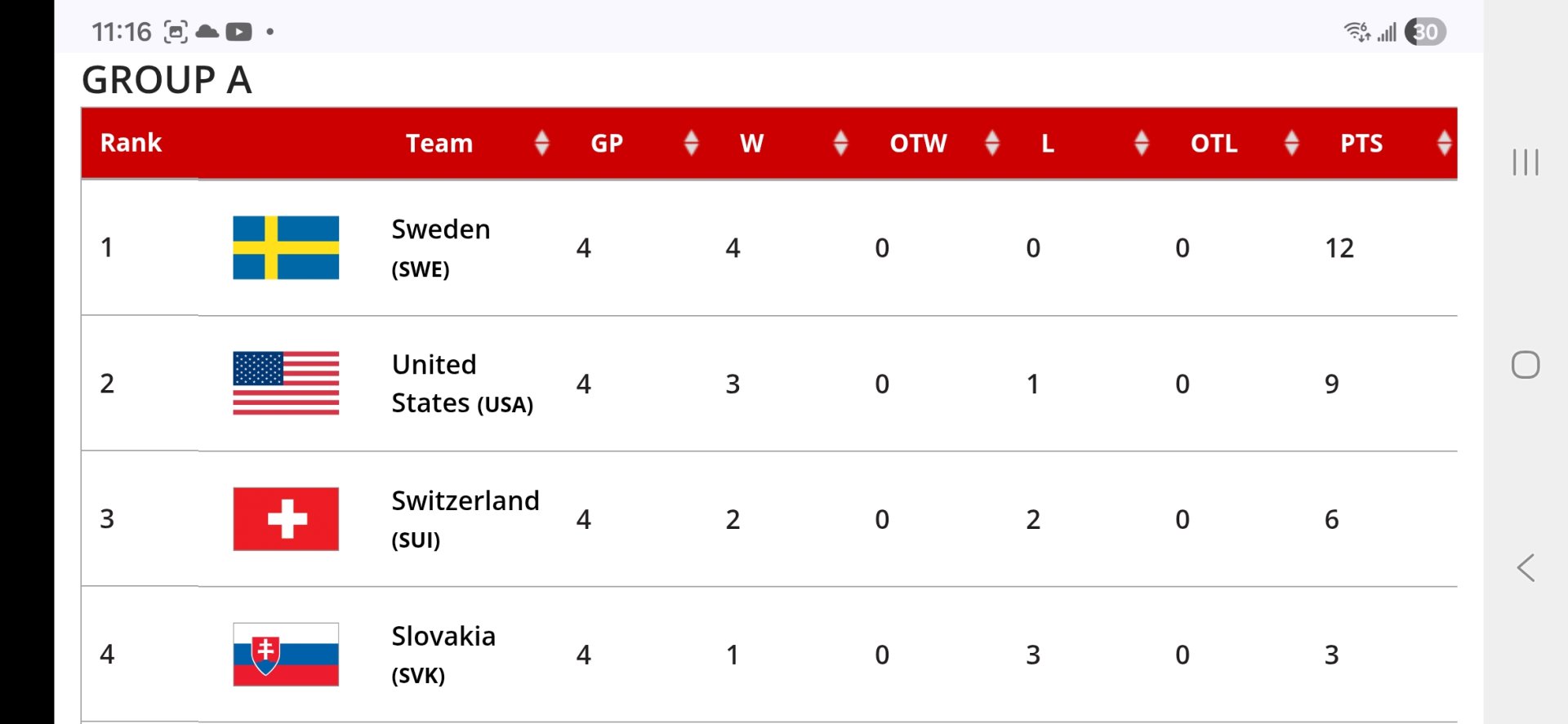This screenshot has height=724, width=1568.
Task: Click the Rank column header
Action: (131, 143)
